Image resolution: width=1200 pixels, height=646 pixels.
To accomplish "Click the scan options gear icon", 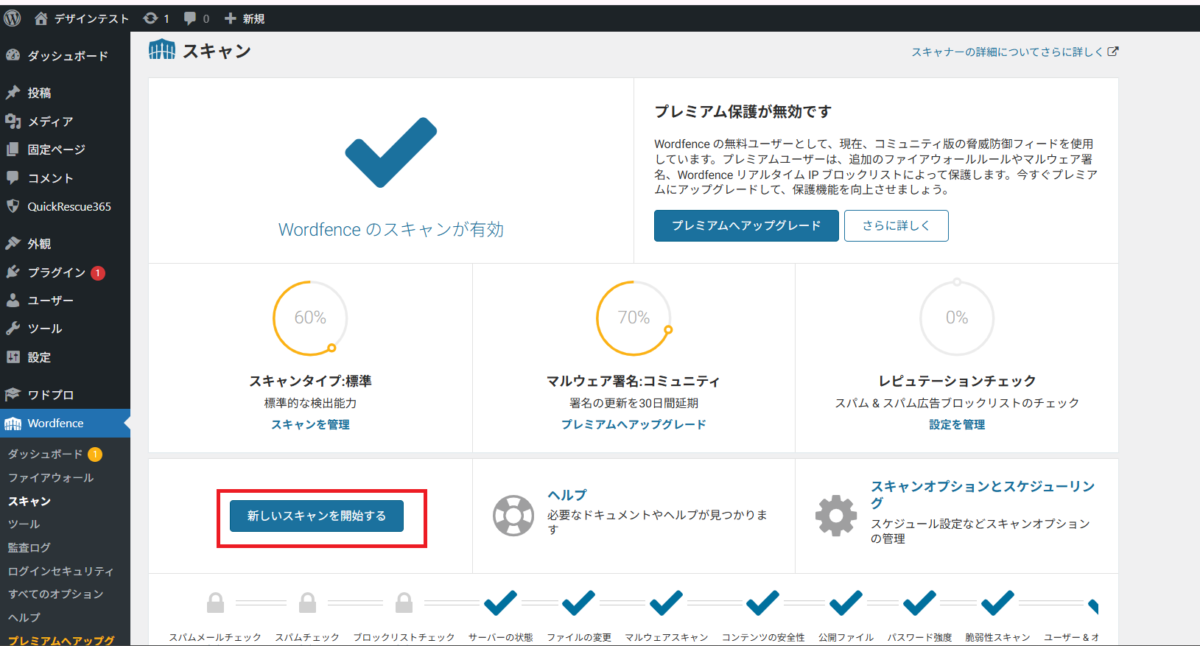I will coord(836,516).
